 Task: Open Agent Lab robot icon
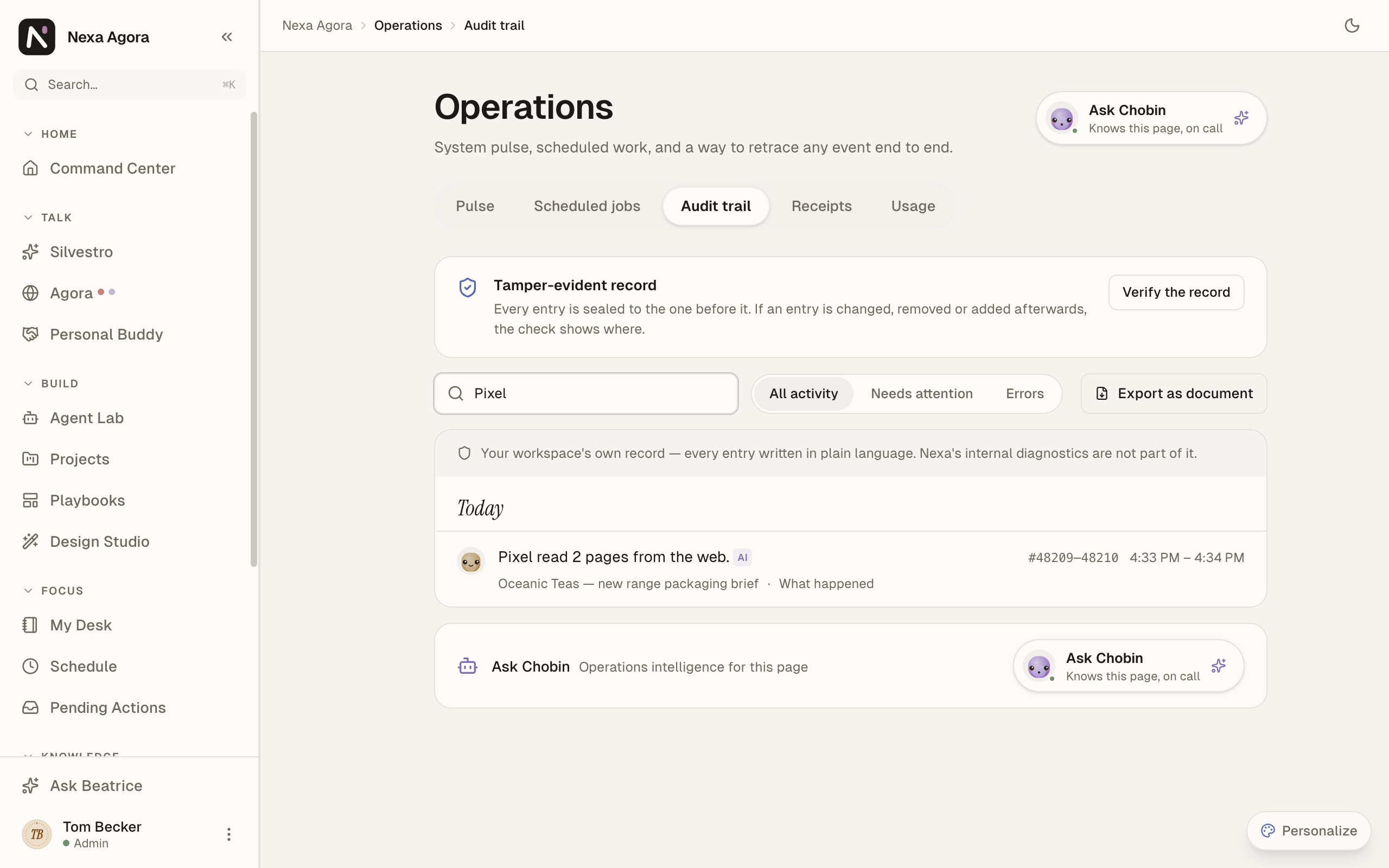point(30,418)
